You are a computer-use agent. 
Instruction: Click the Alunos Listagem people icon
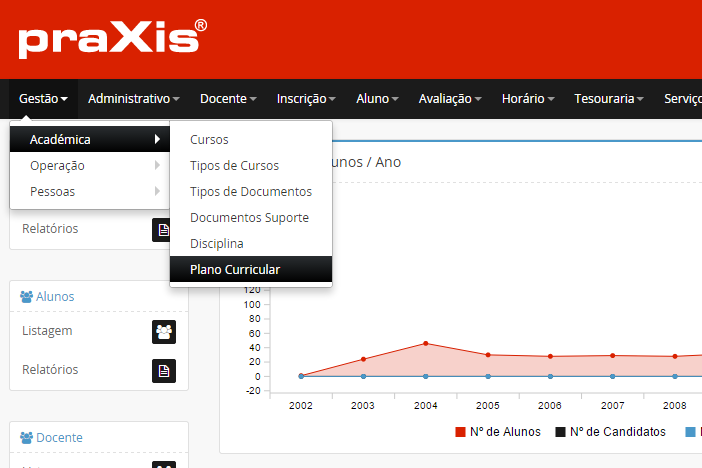coord(164,331)
